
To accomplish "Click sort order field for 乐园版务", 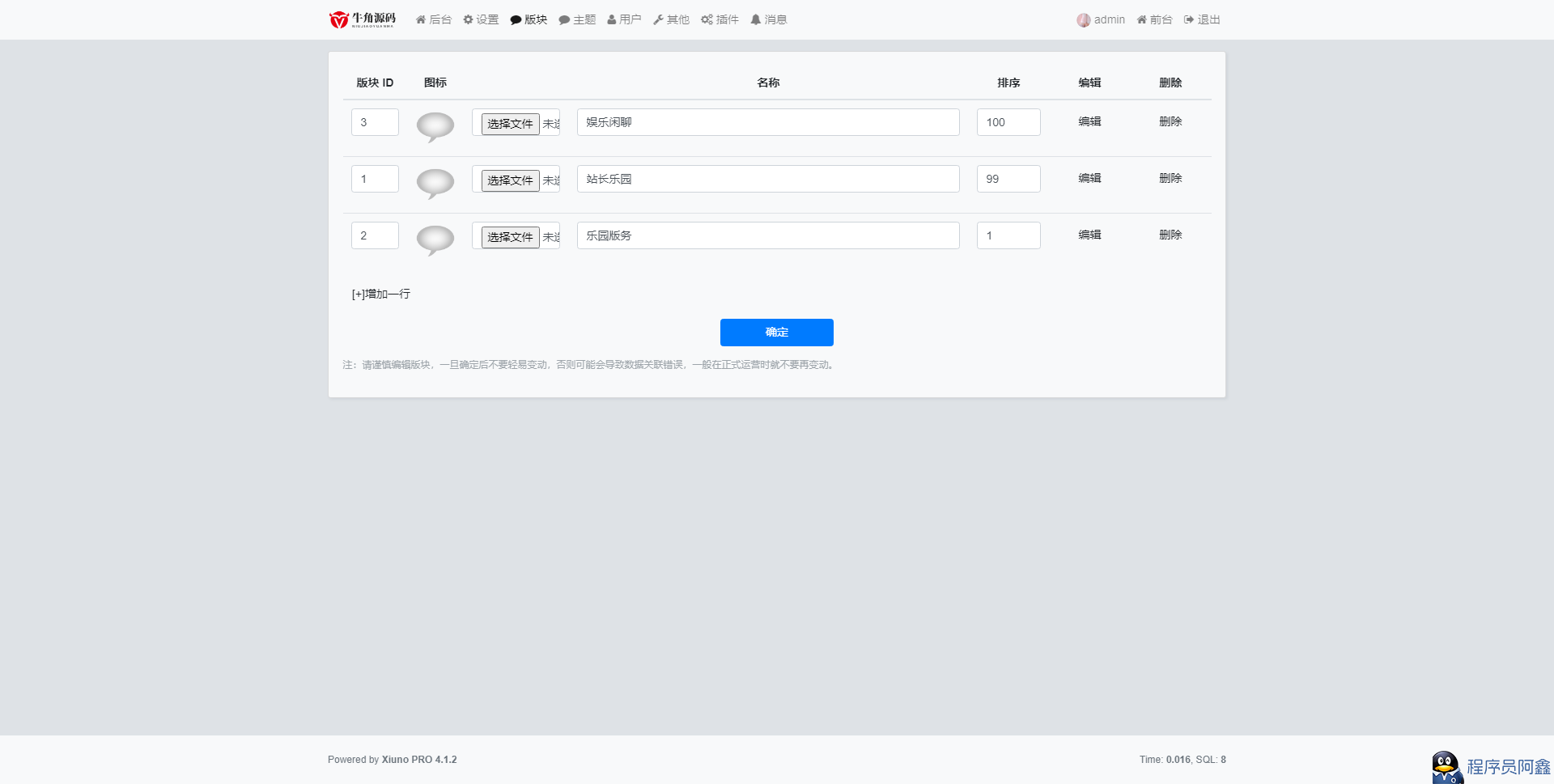I will pyautogui.click(x=1008, y=235).
